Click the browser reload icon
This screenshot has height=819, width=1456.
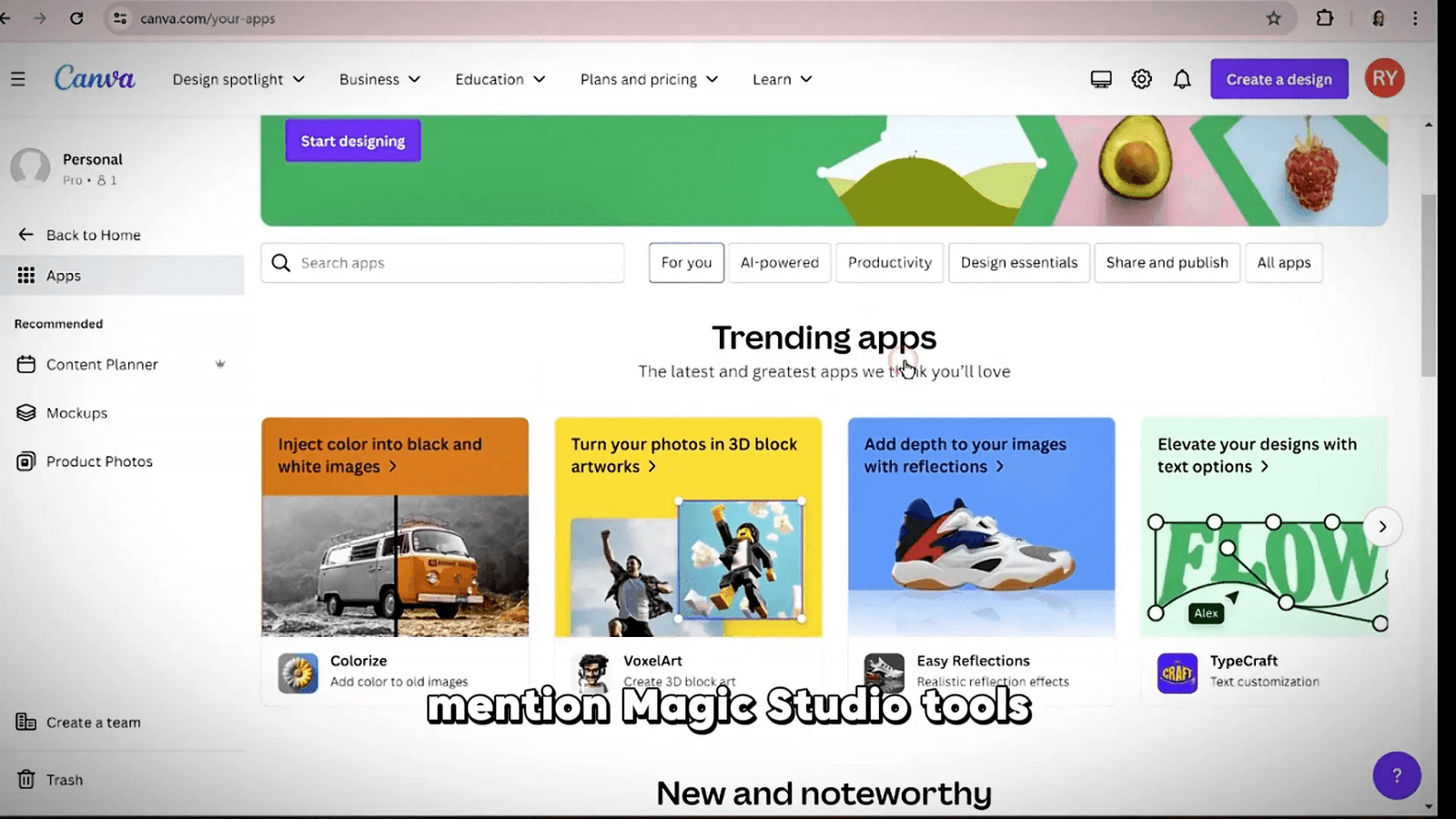click(76, 18)
